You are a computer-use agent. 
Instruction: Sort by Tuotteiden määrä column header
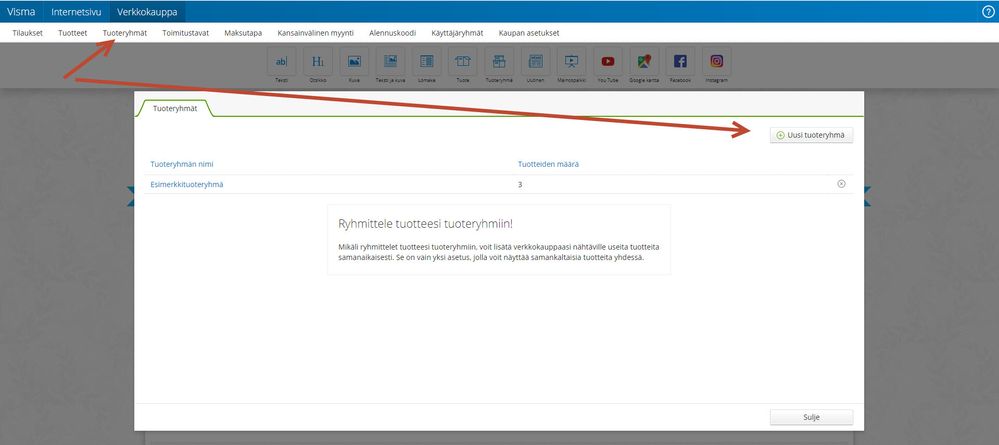pyautogui.click(x=549, y=164)
